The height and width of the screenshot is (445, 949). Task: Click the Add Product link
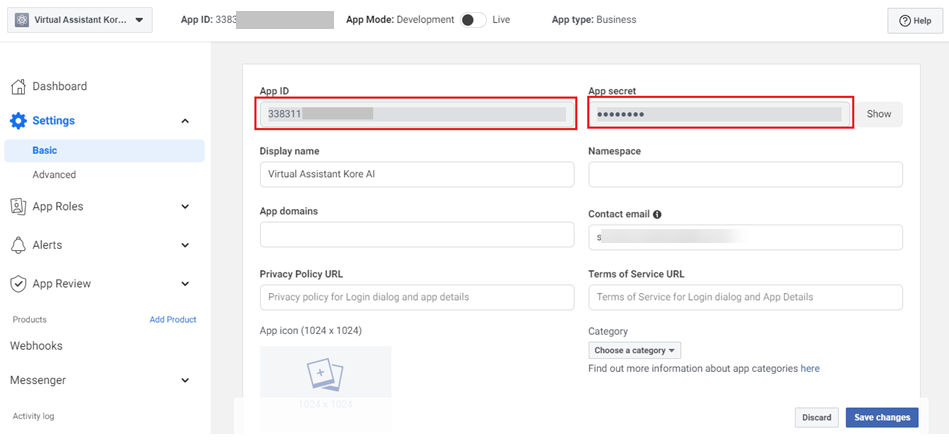[173, 320]
